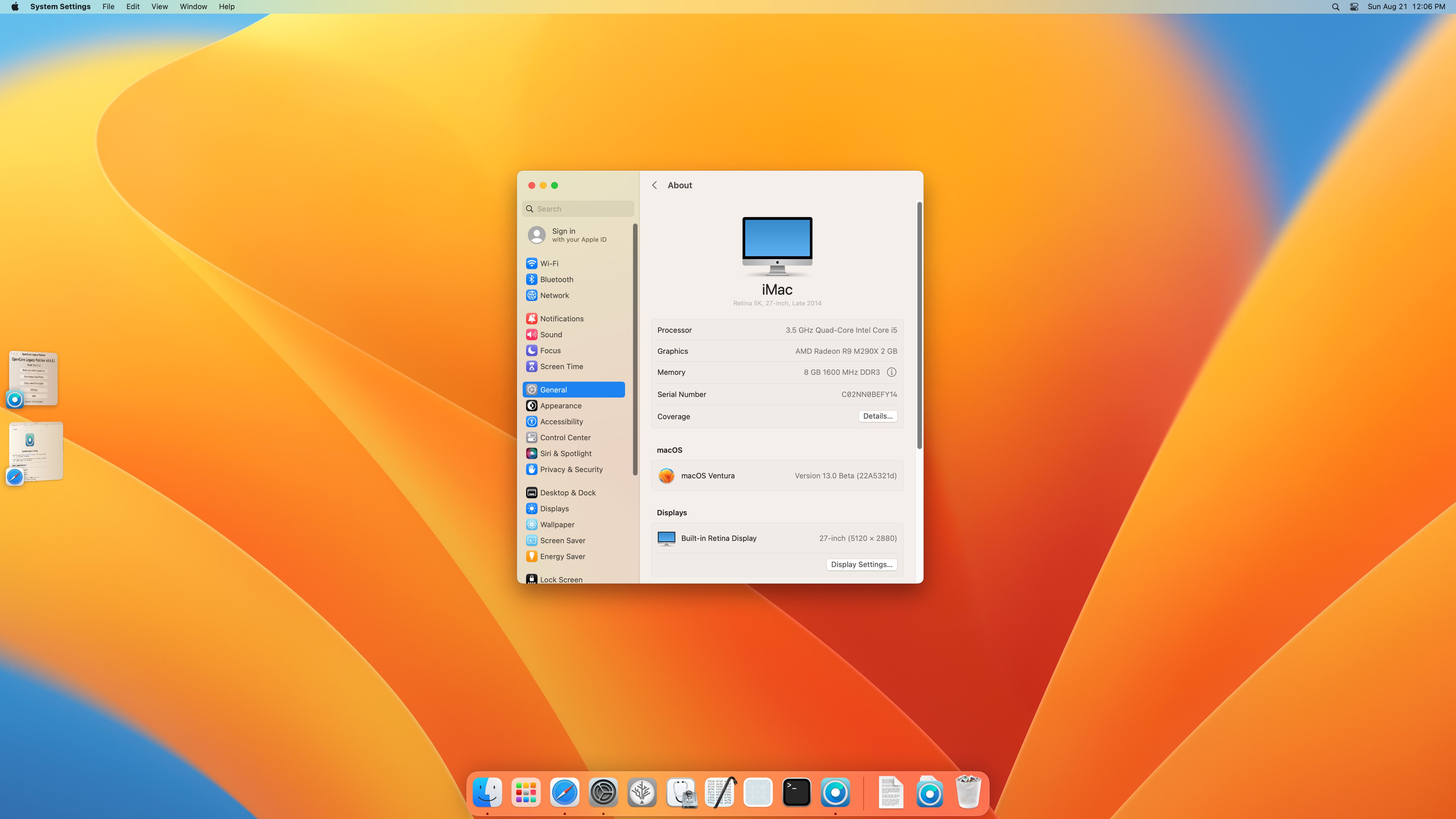Click Details next to Coverage
This screenshot has width=1456, height=819.
(x=877, y=416)
